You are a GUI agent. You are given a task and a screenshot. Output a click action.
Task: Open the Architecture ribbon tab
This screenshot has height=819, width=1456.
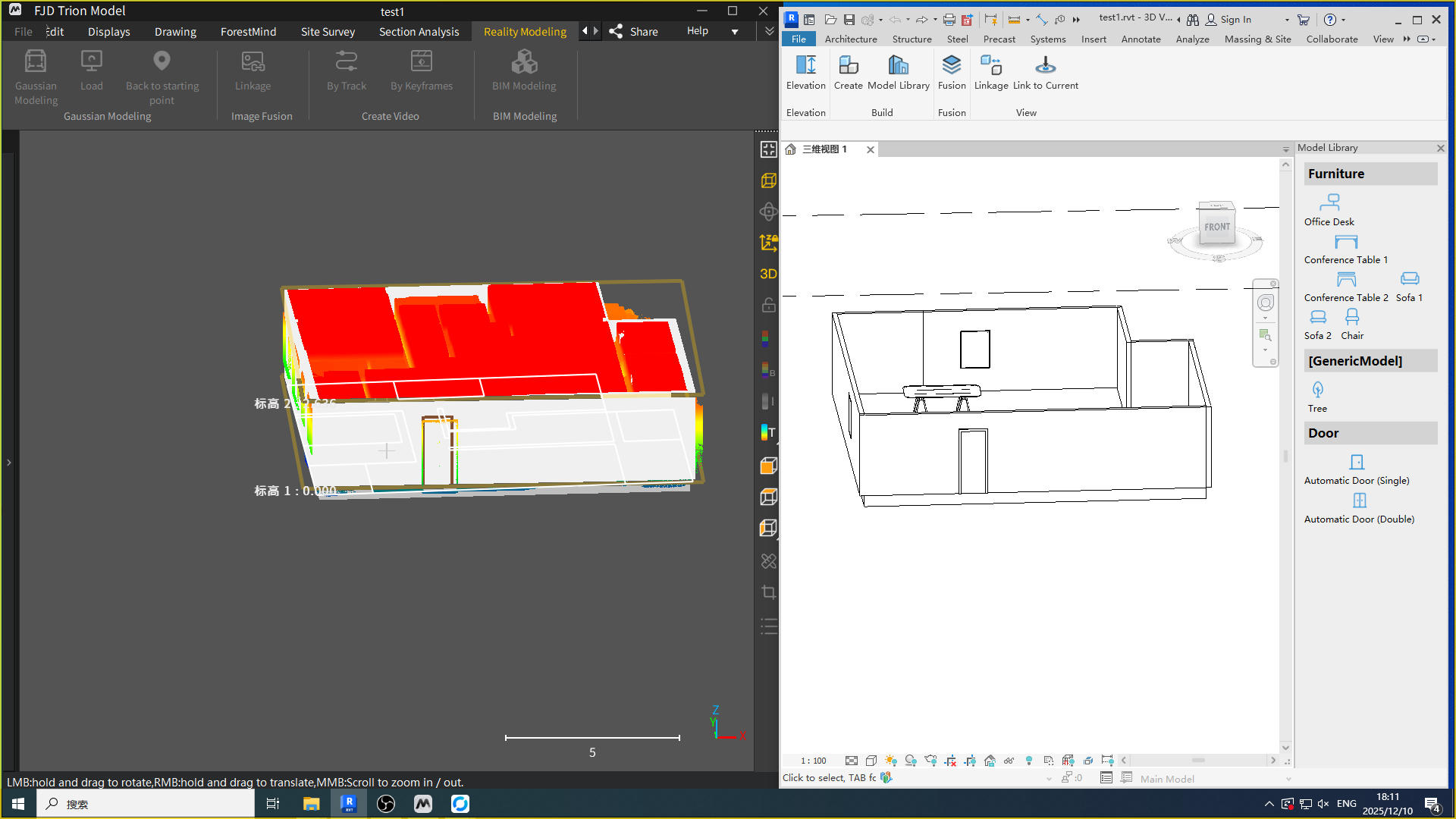850,39
